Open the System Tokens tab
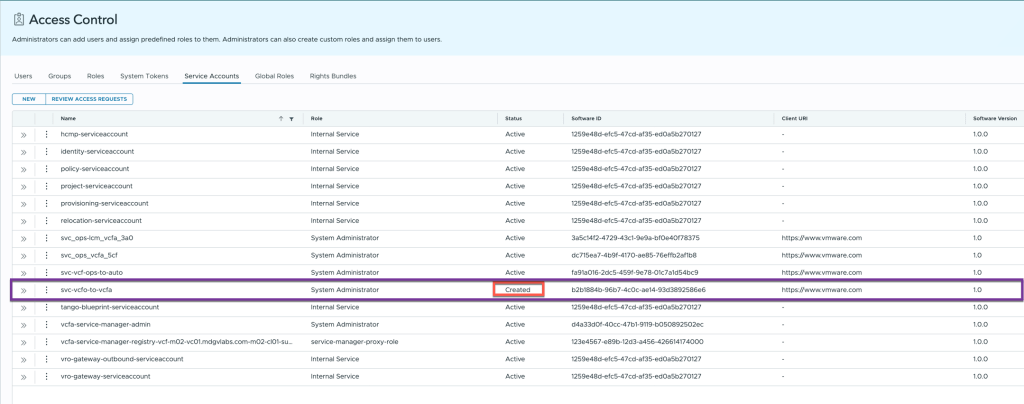This screenshot has height=404, width=1024. click(x=145, y=76)
